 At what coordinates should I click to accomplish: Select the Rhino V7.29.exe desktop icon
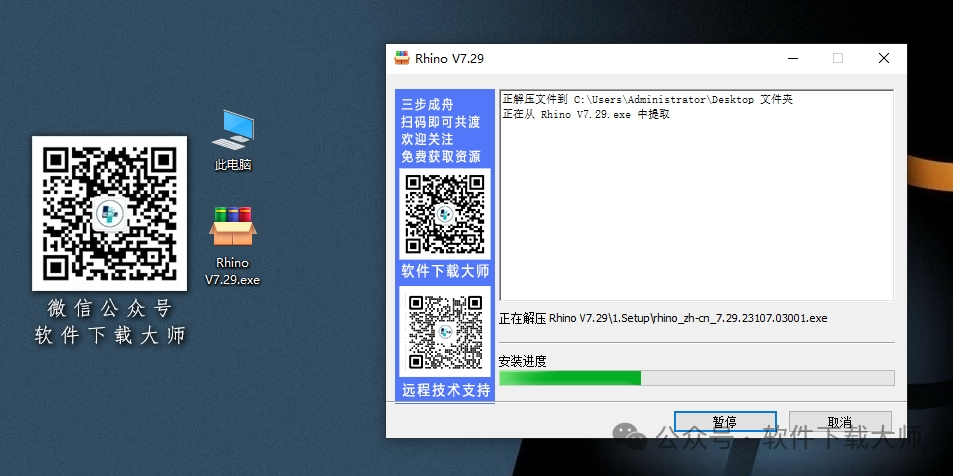(x=232, y=246)
